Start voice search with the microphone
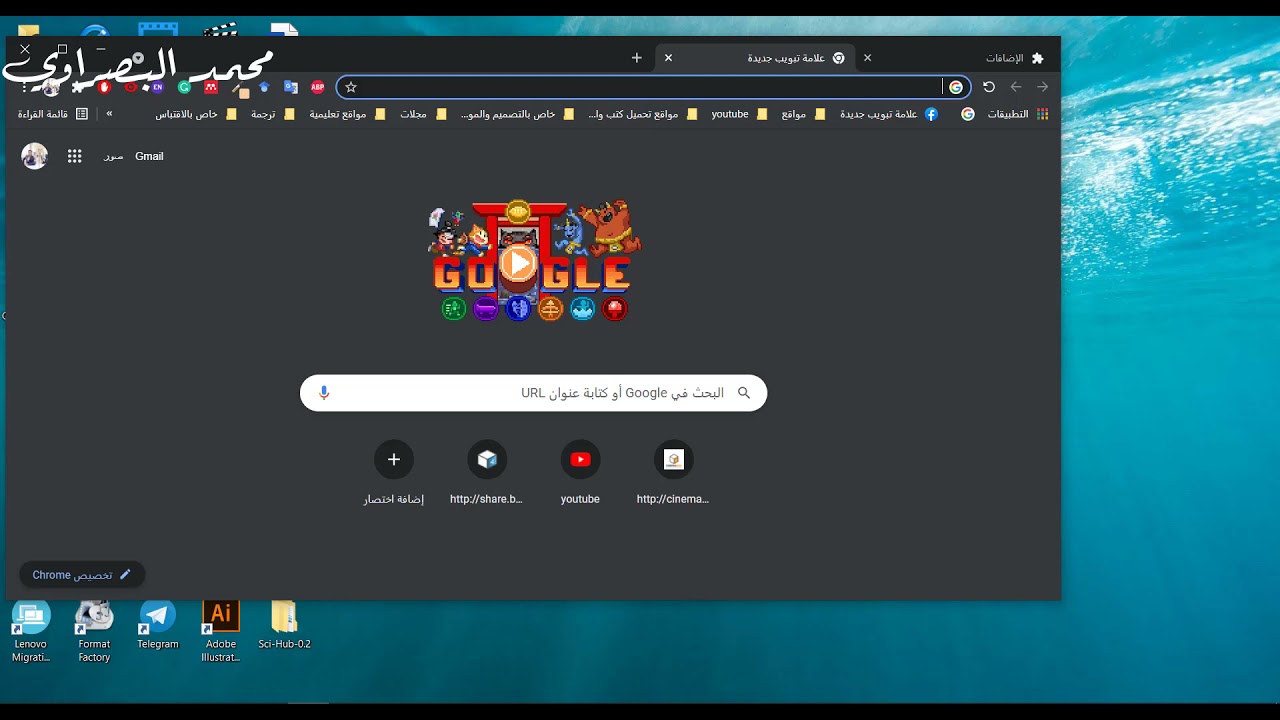The width and height of the screenshot is (1280, 720). pyautogui.click(x=324, y=393)
